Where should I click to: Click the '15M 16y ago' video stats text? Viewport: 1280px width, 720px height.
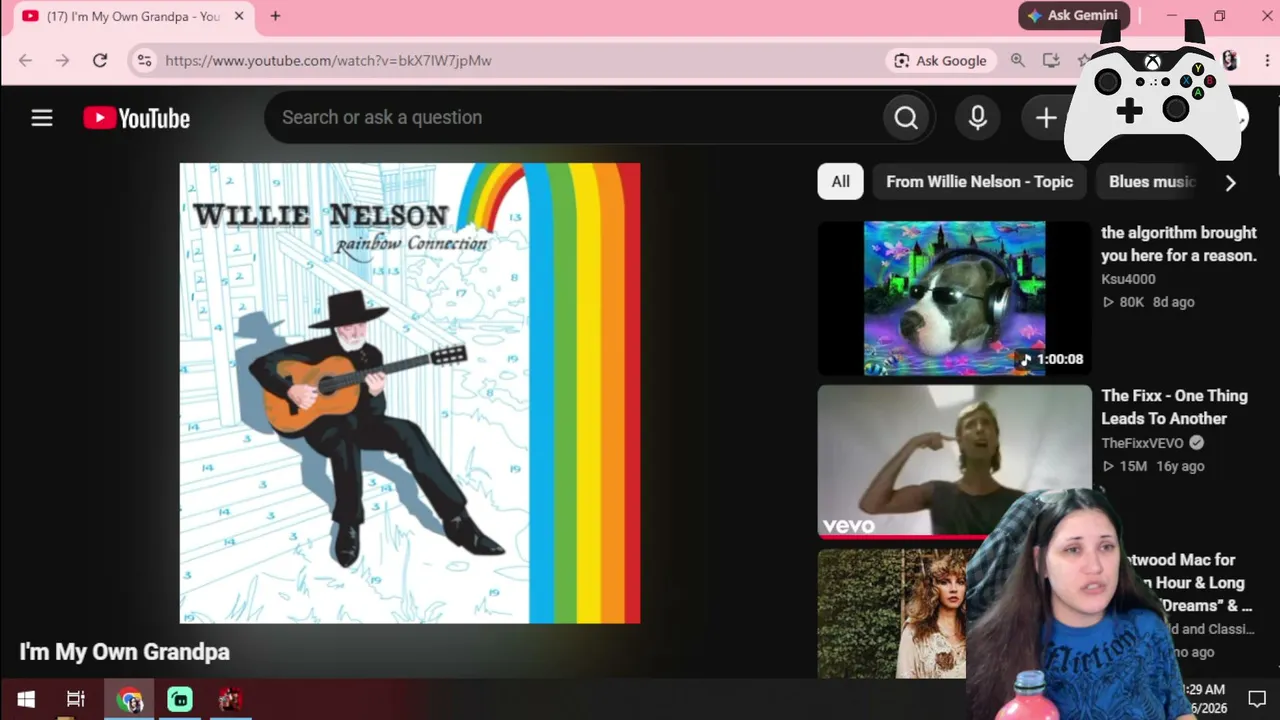click(x=1153, y=466)
